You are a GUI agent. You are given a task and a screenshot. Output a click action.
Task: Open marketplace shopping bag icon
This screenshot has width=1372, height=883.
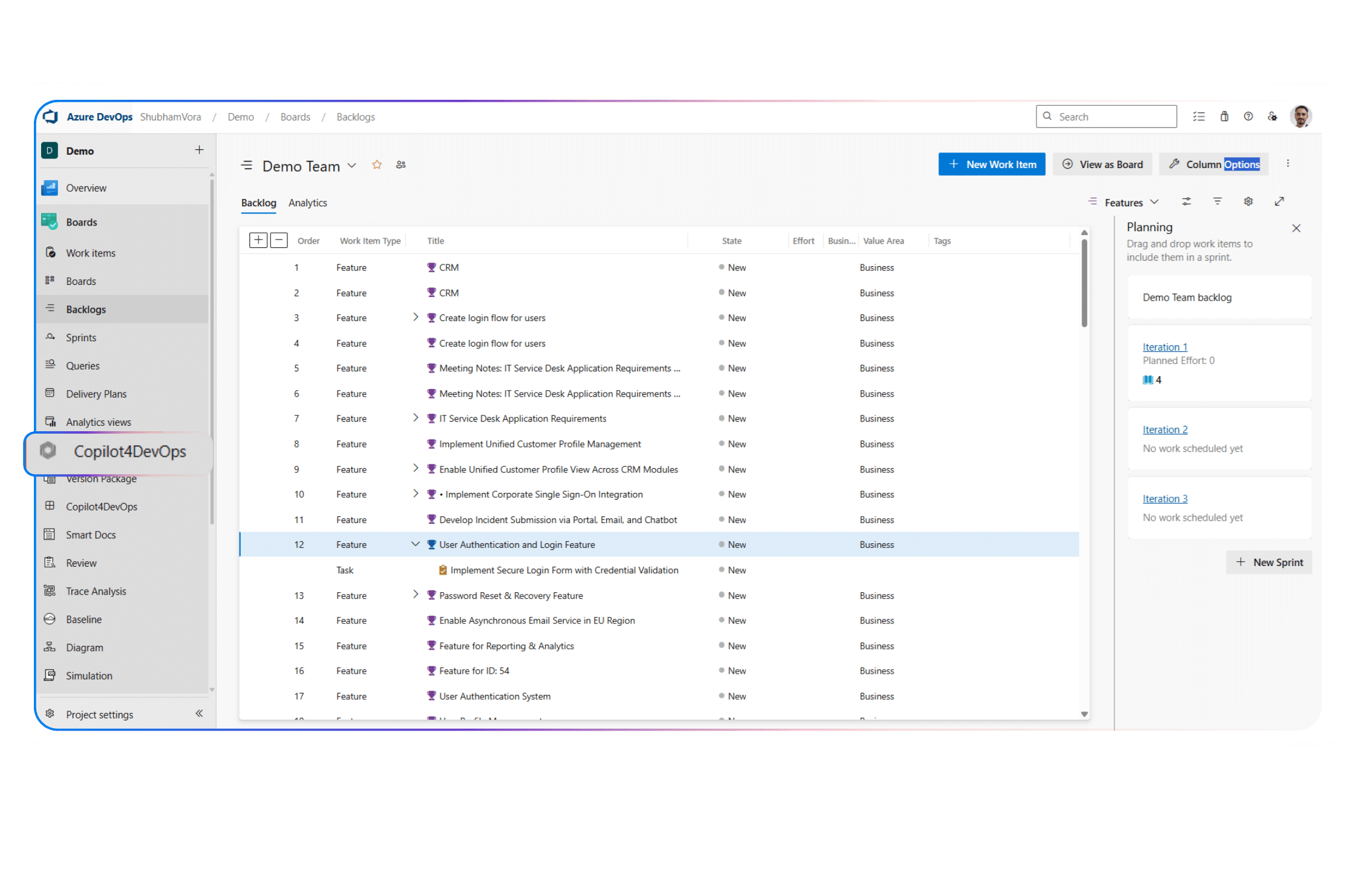click(x=1224, y=117)
